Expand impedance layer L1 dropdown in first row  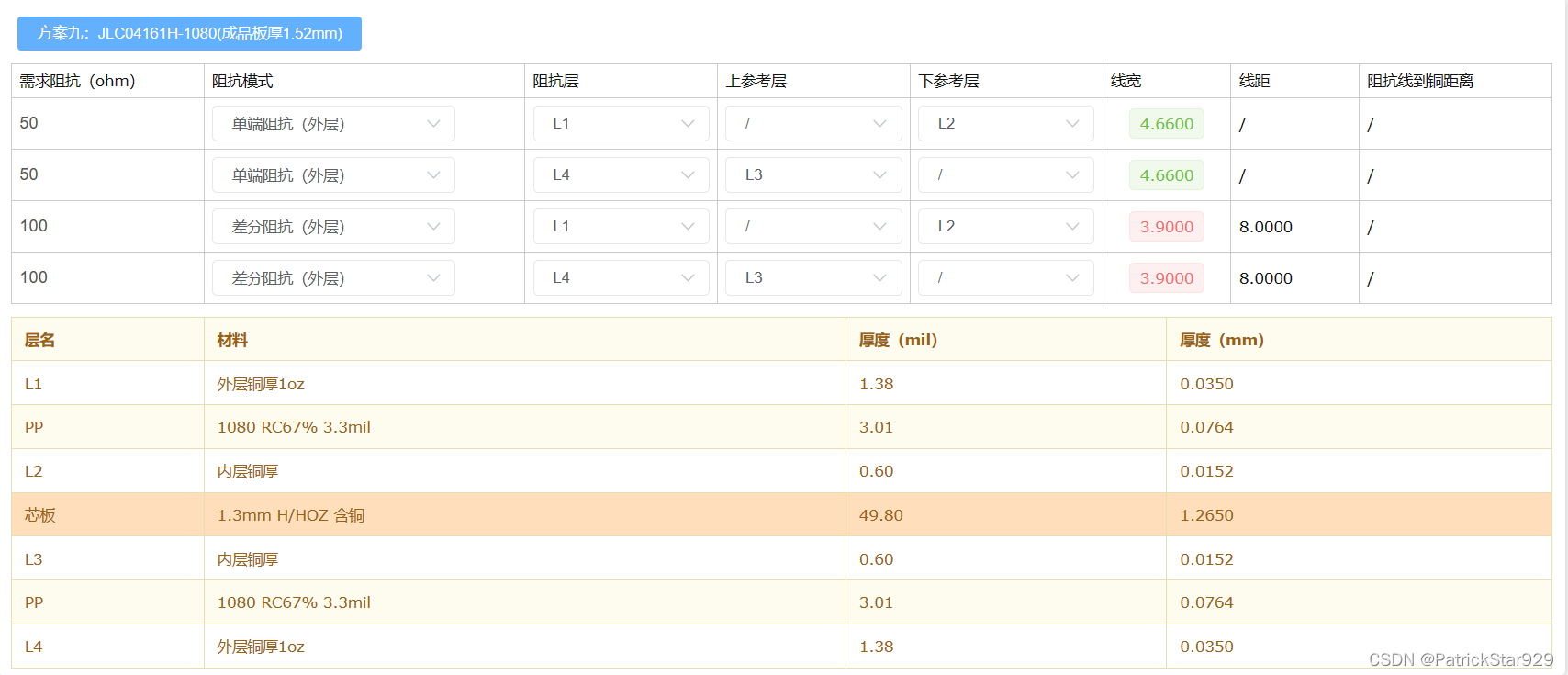pos(622,124)
